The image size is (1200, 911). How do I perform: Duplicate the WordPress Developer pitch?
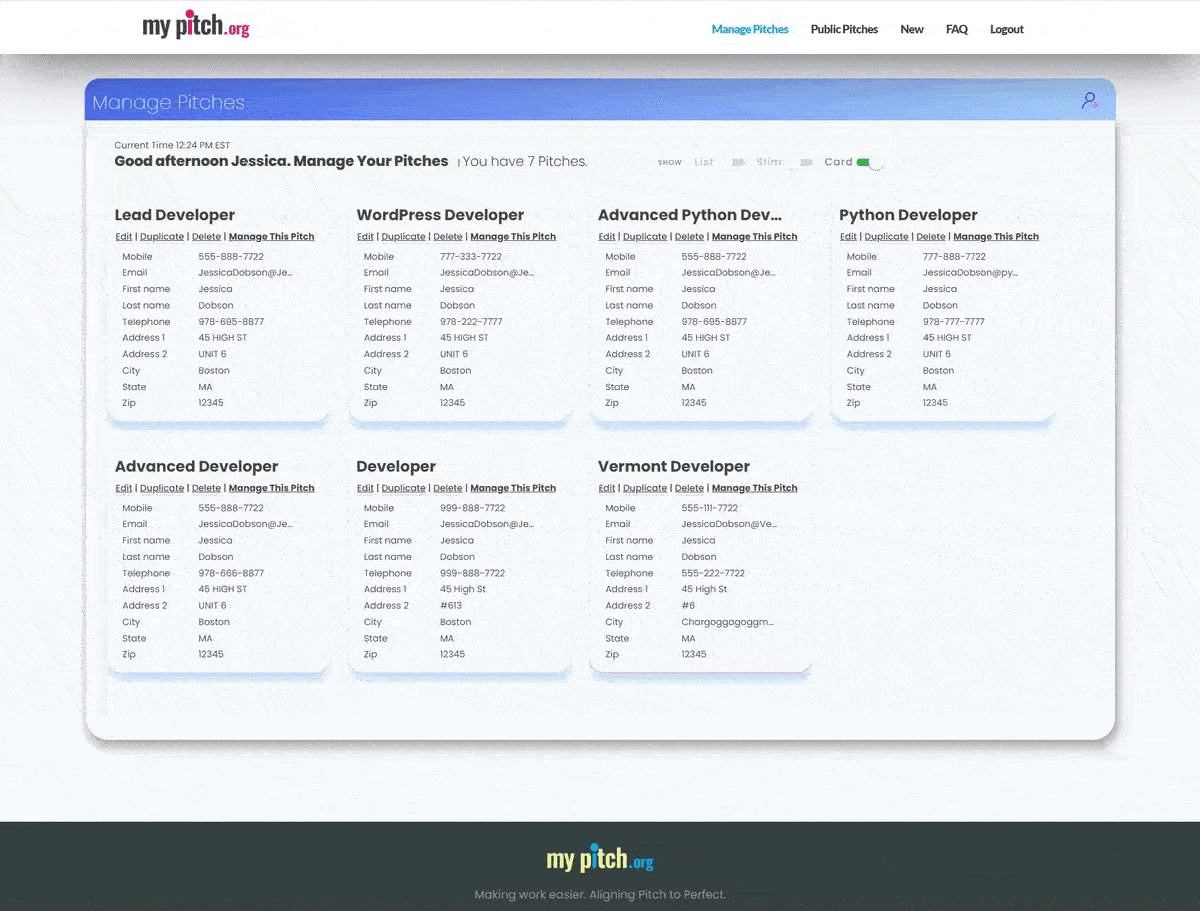(x=403, y=236)
